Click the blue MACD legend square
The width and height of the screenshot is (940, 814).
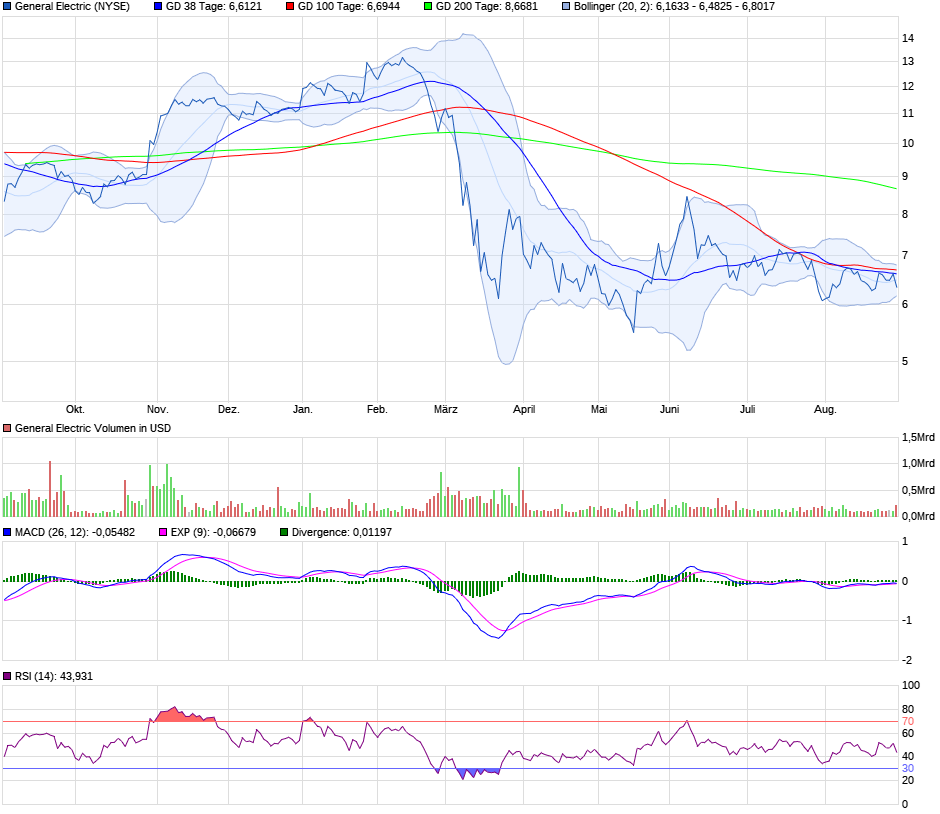tap(8, 532)
